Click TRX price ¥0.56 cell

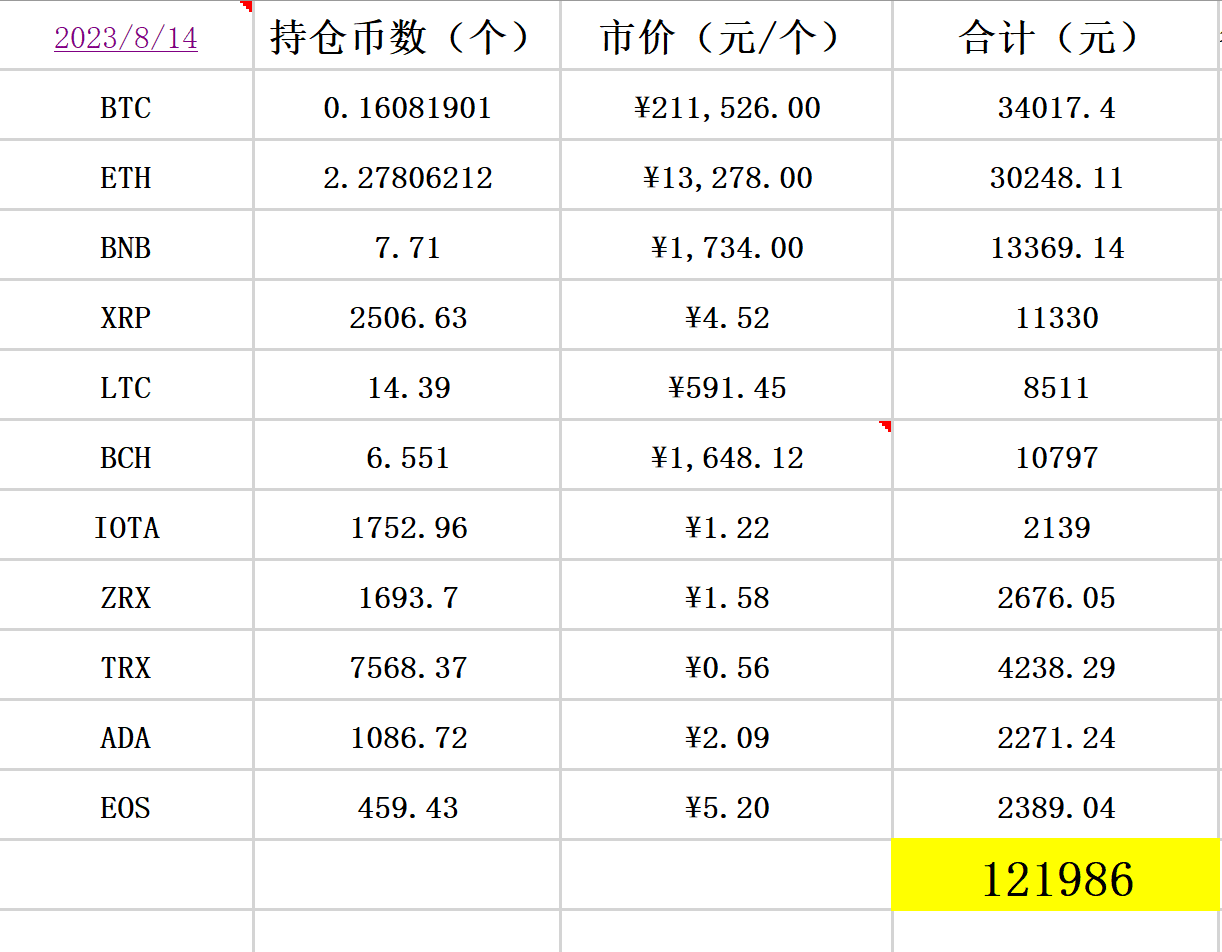(726, 665)
